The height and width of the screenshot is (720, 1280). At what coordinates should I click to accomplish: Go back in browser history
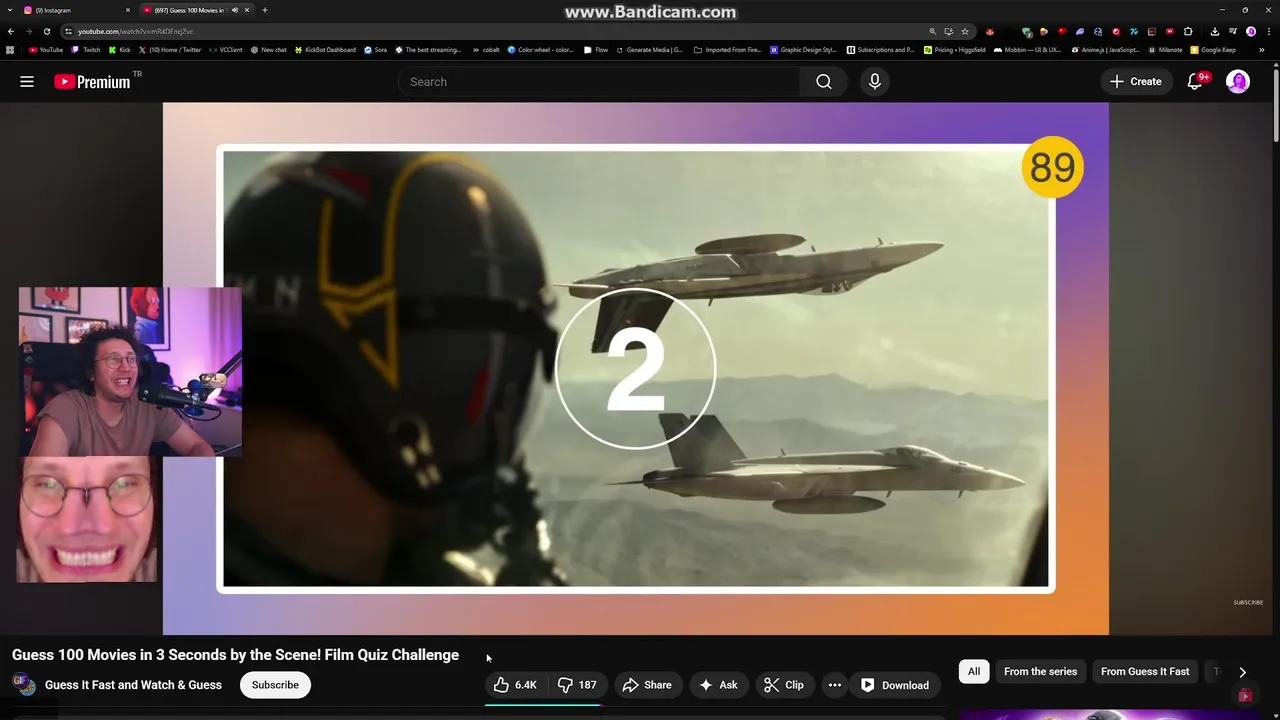10,31
